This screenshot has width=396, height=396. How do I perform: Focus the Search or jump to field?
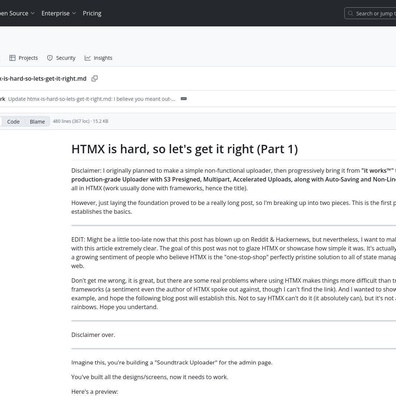[370, 13]
